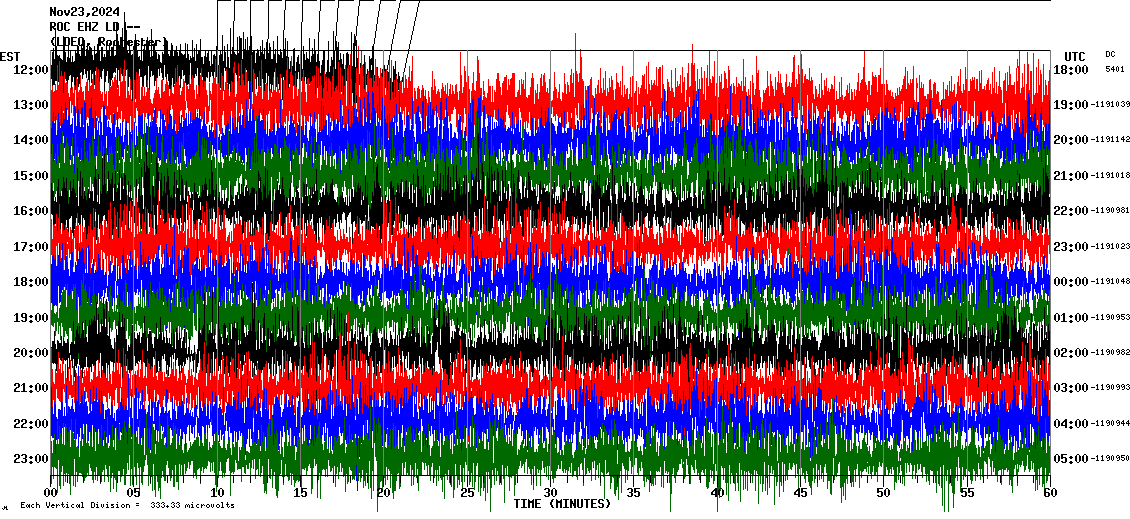
Task: Click the 18:00 UTC row label
Action: point(1070,70)
